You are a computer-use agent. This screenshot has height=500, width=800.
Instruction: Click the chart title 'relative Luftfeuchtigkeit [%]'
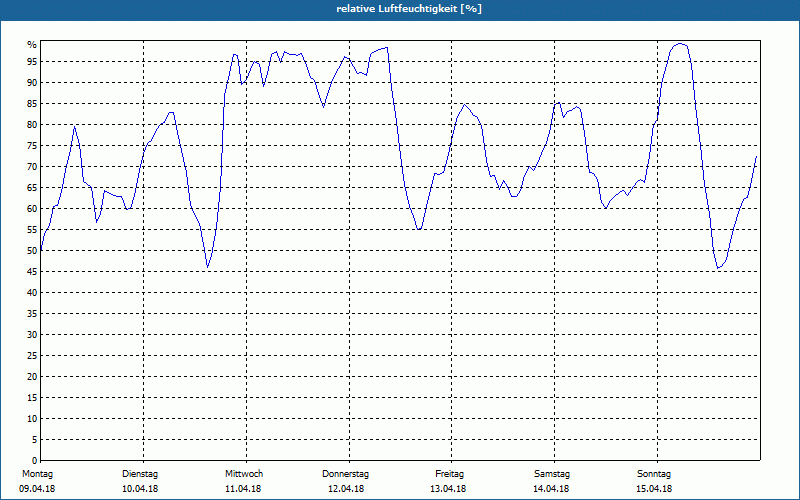point(409,9)
